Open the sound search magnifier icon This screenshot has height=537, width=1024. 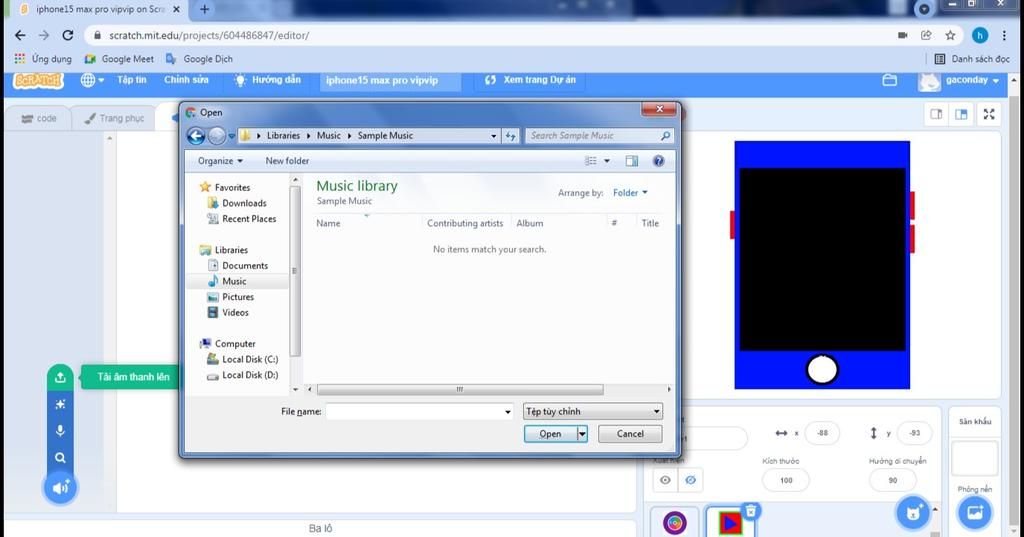(x=60, y=458)
